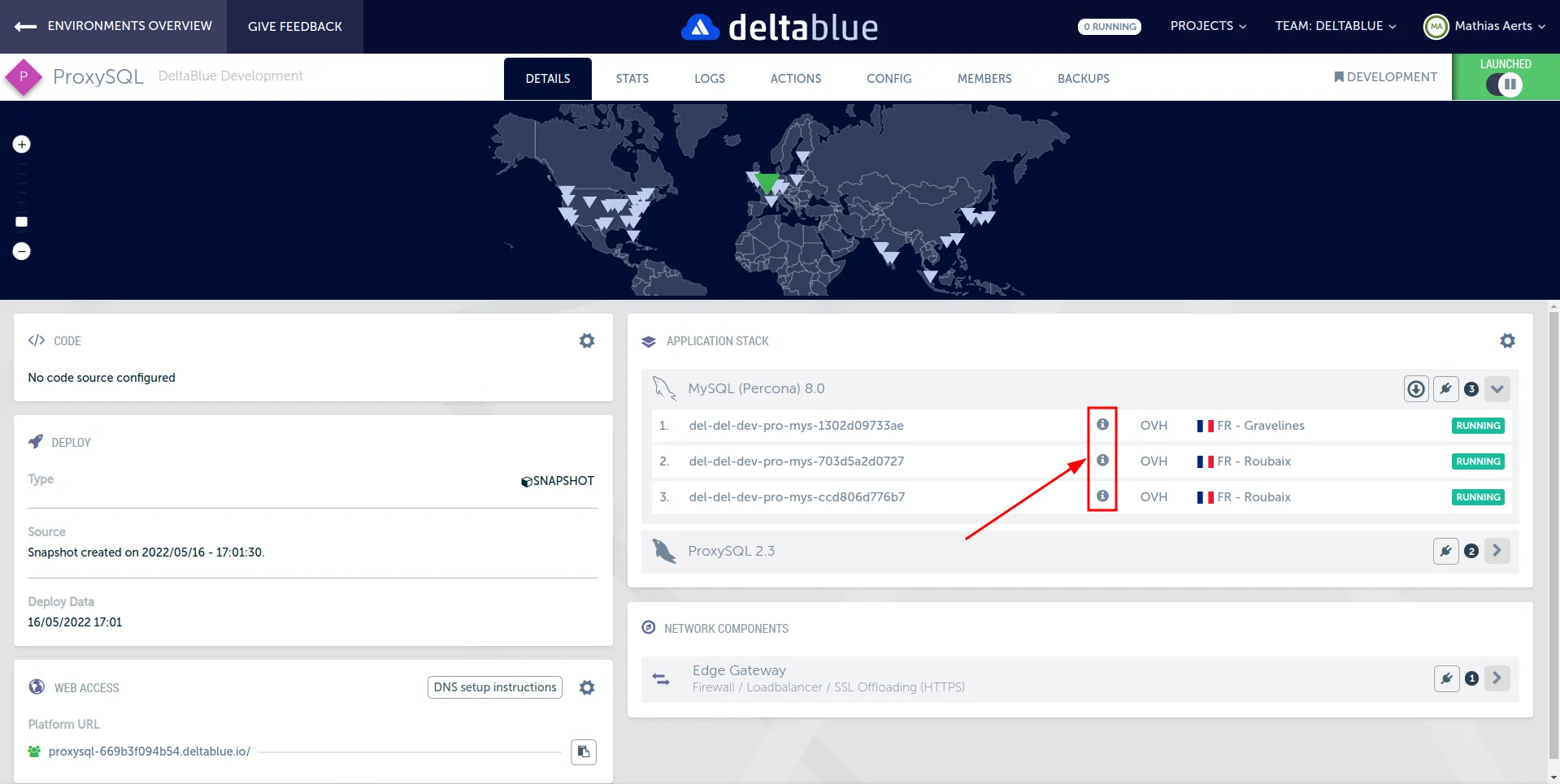
Task: Click the MySQL Percona download icon
Action: 1416,389
